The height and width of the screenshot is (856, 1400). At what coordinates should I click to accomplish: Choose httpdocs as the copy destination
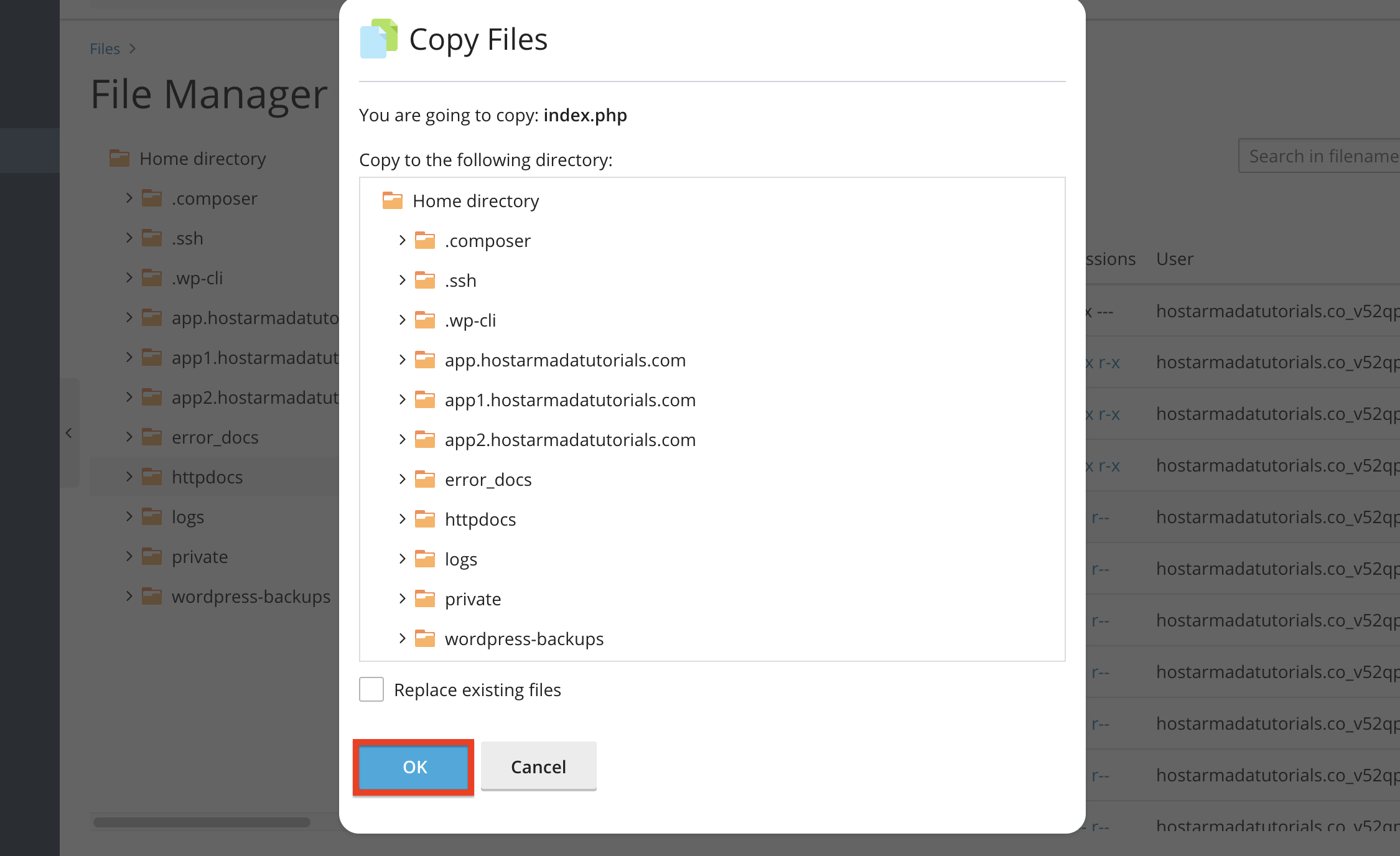point(480,519)
